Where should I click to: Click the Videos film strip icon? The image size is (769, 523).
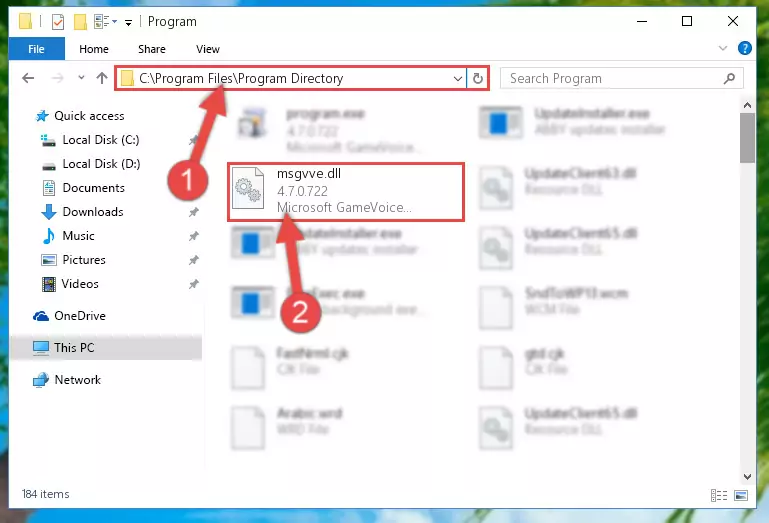(x=49, y=284)
